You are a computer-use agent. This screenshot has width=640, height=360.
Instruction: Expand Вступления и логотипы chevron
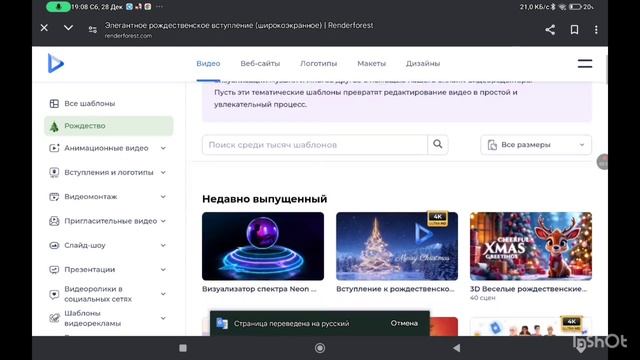pyautogui.click(x=163, y=172)
